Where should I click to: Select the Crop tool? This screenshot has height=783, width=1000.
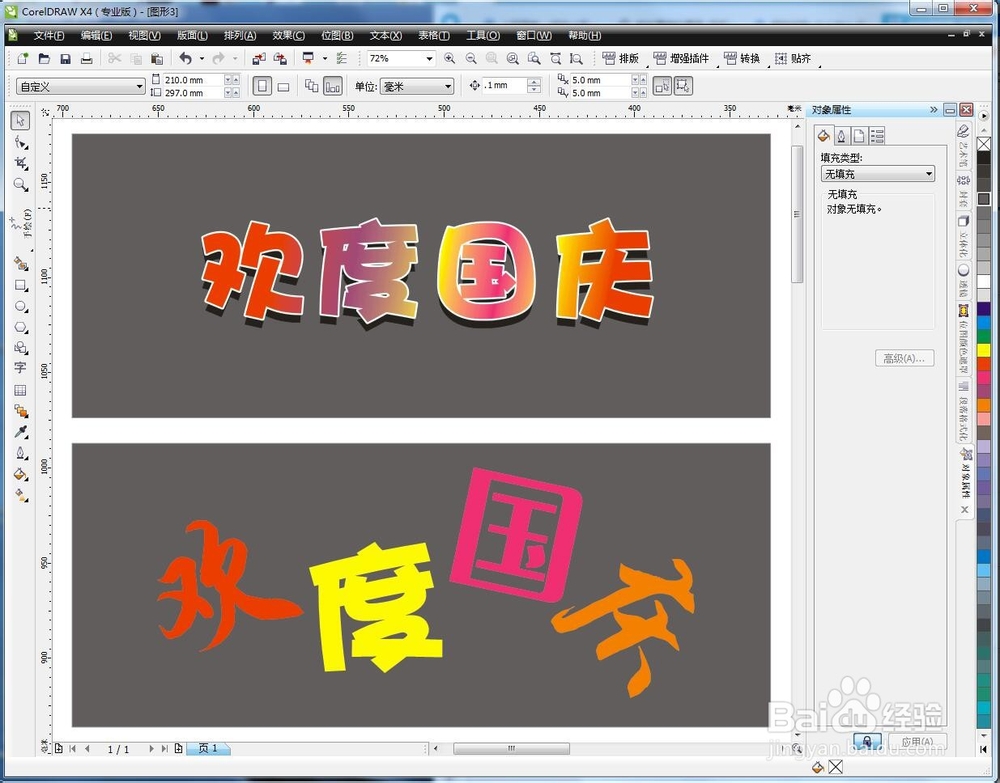(20, 164)
